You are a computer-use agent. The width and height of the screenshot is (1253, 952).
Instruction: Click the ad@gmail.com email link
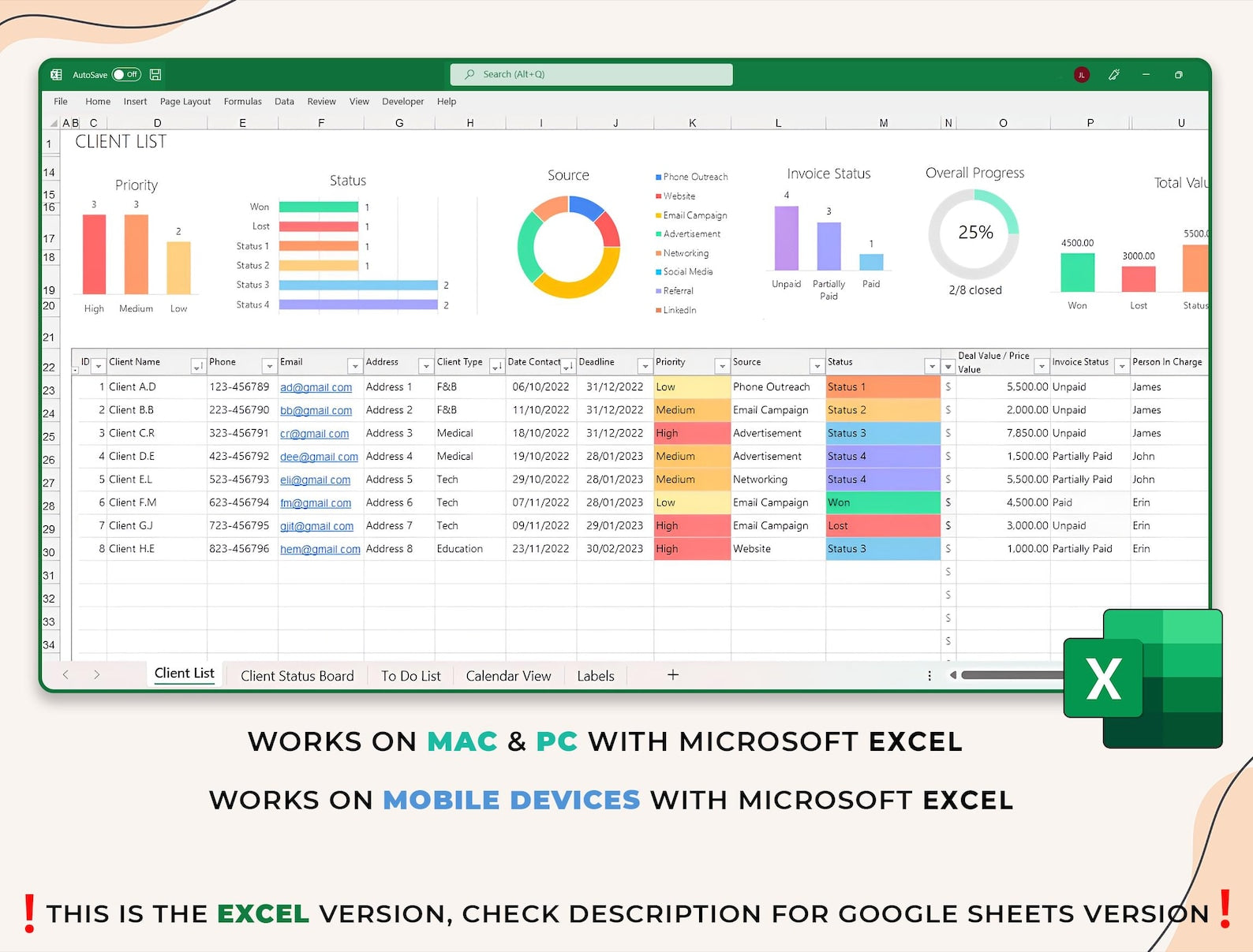click(x=316, y=387)
